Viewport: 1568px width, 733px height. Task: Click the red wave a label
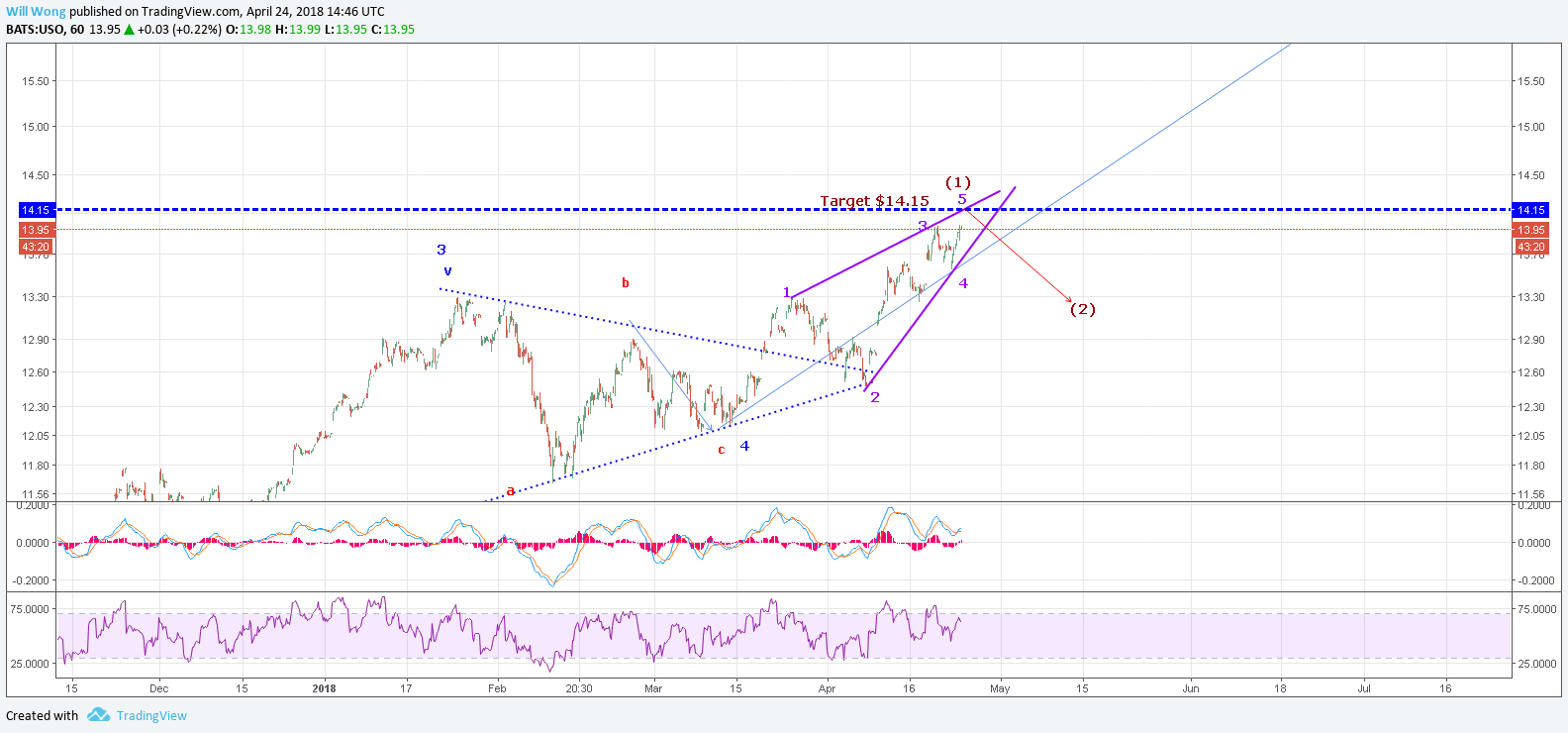tap(511, 490)
